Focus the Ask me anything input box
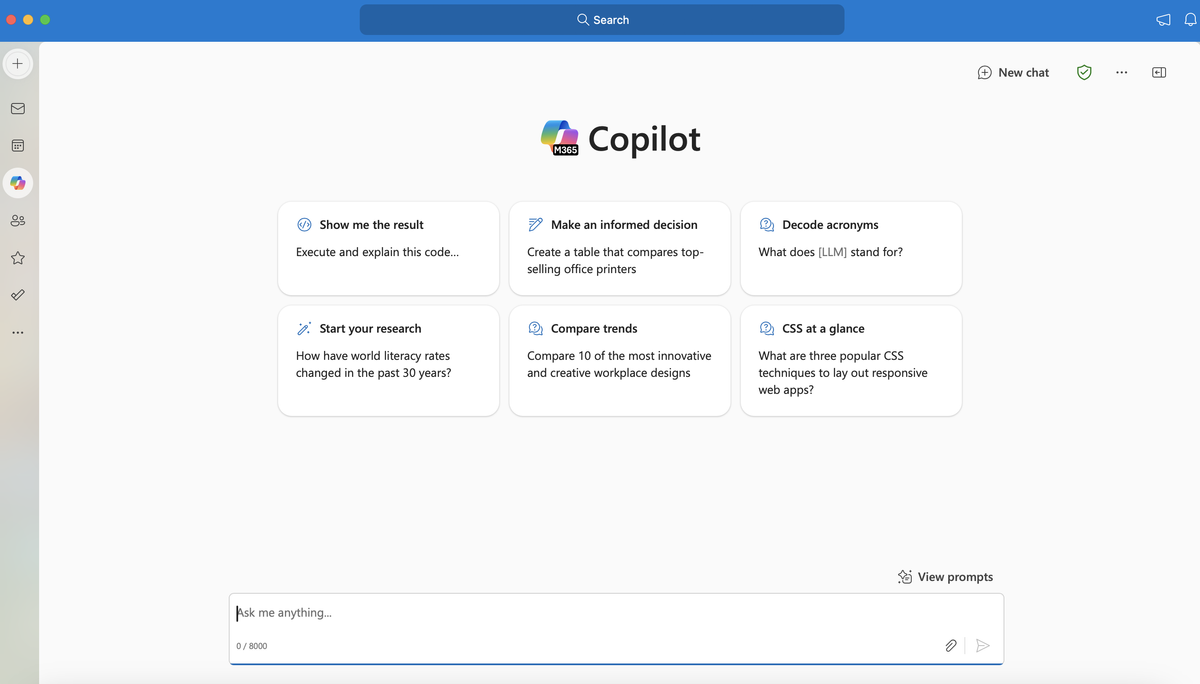The width and height of the screenshot is (1200, 684). coord(616,629)
